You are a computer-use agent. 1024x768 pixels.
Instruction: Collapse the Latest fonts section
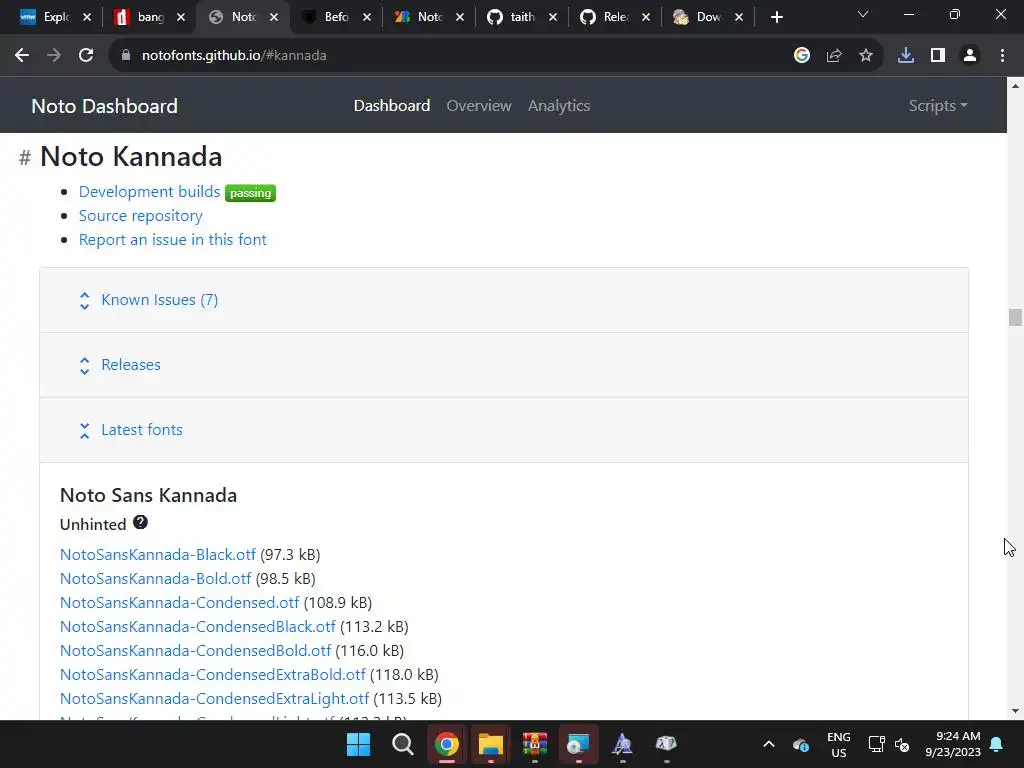click(x=142, y=430)
